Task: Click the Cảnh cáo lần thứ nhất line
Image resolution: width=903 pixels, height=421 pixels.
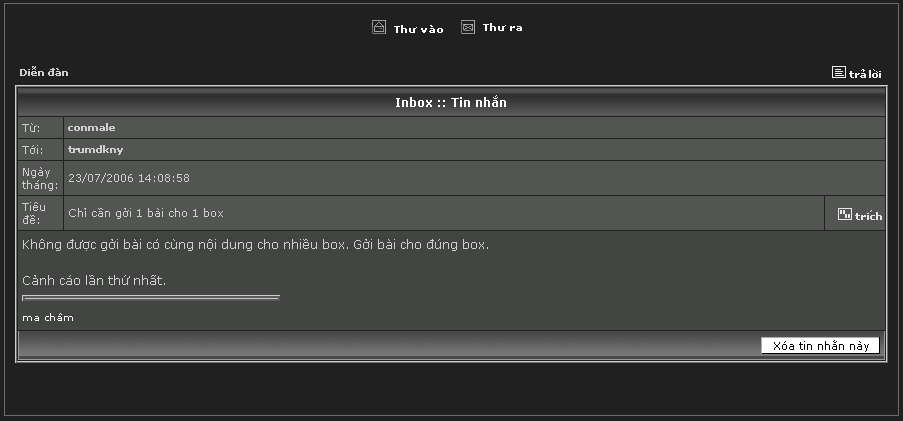Action: [x=94, y=280]
